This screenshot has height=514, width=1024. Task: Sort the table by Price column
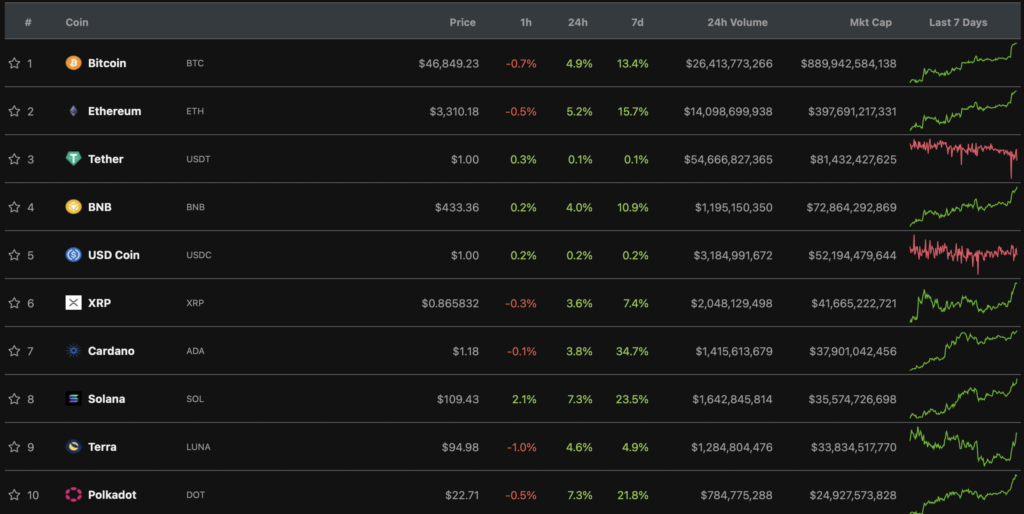[x=462, y=22]
